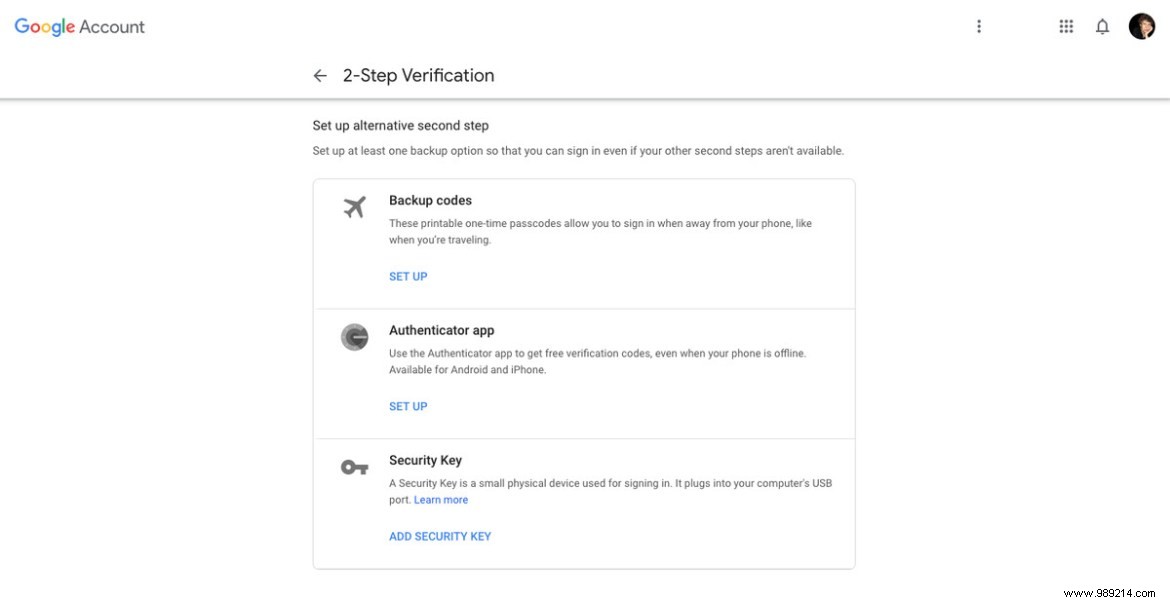Image resolution: width=1170 pixels, height=602 pixels.
Task: Open the Google apps grid icon
Action: tap(1066, 26)
